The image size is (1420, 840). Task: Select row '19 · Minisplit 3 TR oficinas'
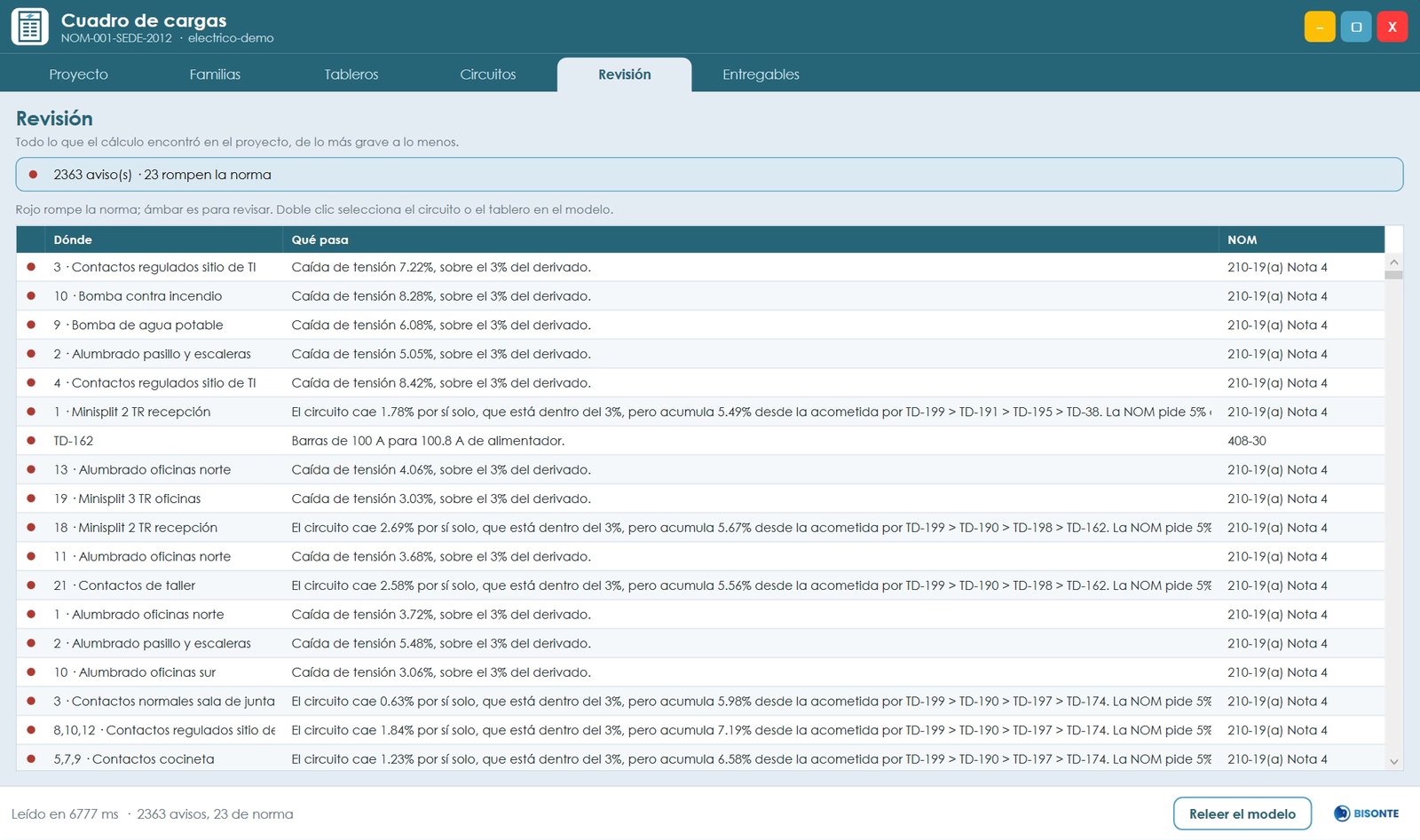pyautogui.click(x=700, y=499)
